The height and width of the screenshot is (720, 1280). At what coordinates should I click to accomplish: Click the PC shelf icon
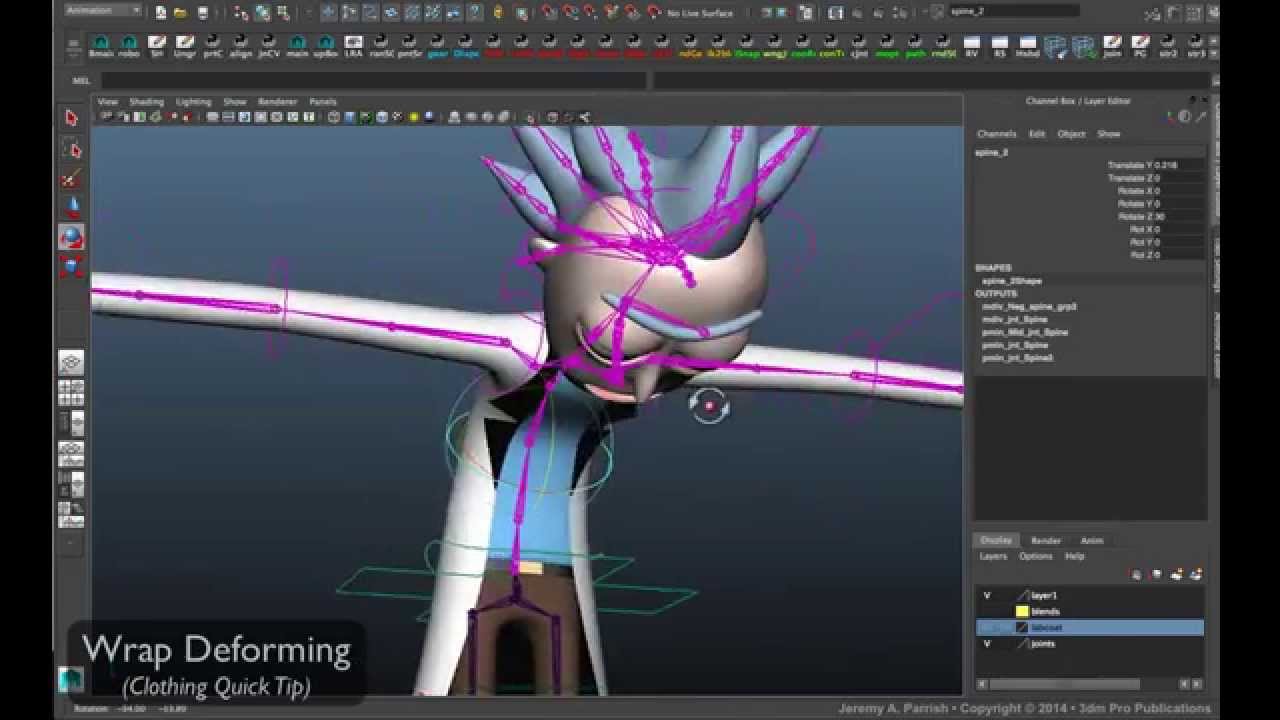(x=1140, y=46)
